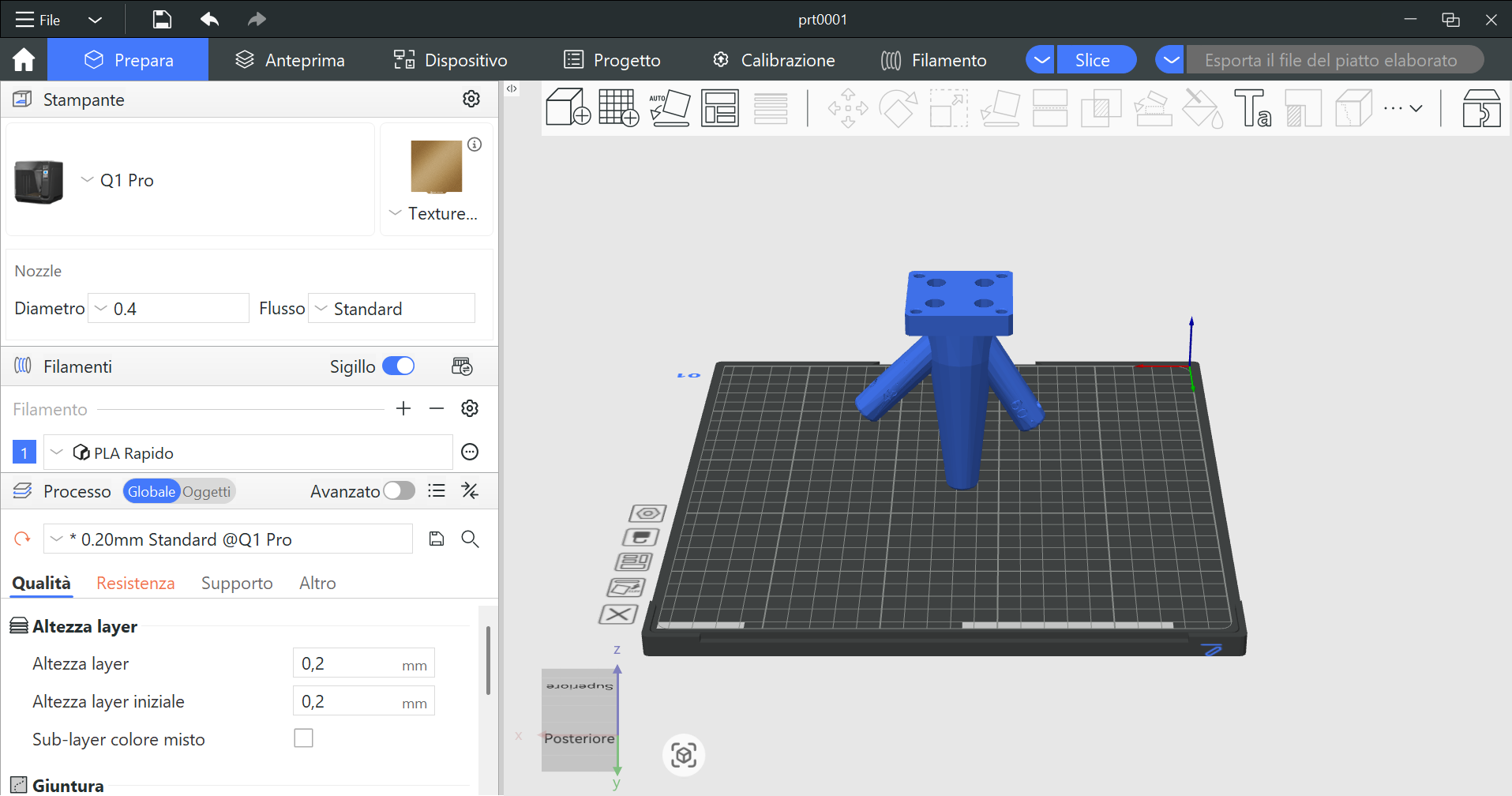Open the nozzle Diametro dropdown

[x=101, y=308]
